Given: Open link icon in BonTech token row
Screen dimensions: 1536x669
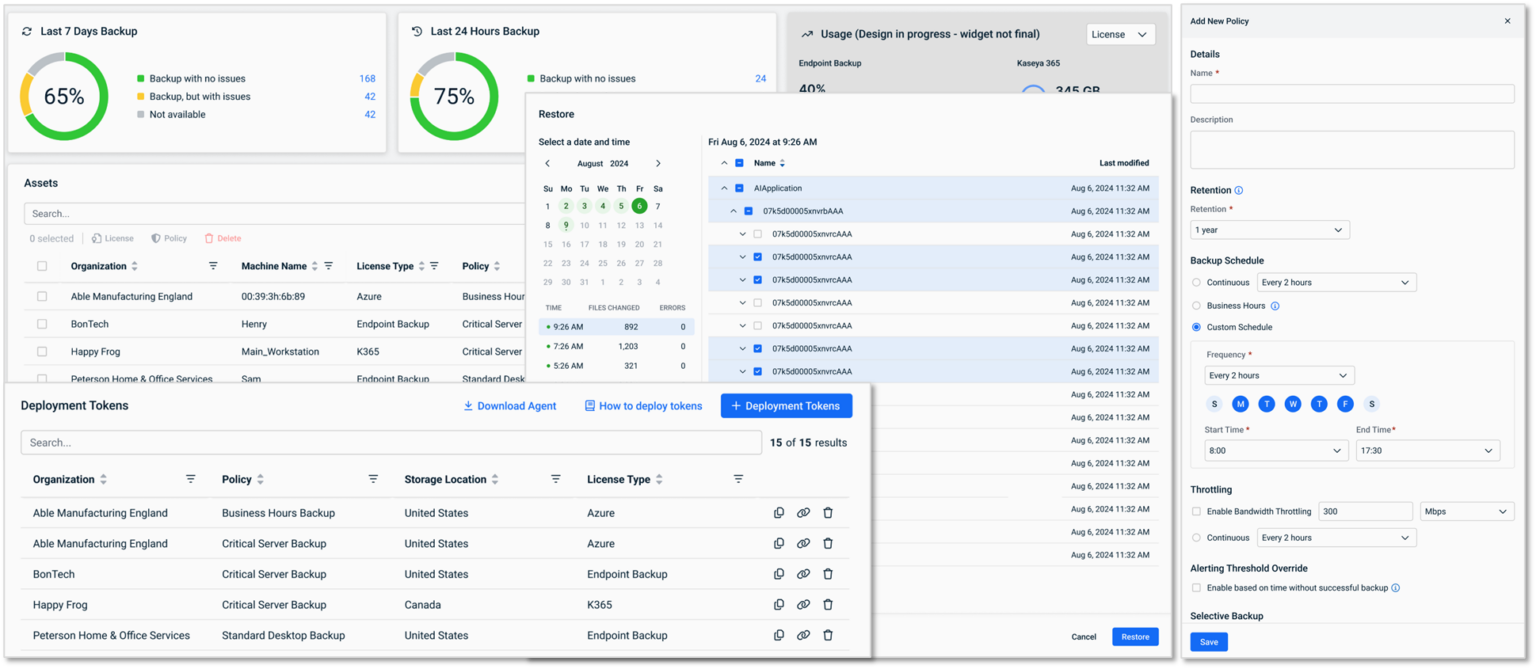Looking at the screenshot, I should pyautogui.click(x=803, y=574).
